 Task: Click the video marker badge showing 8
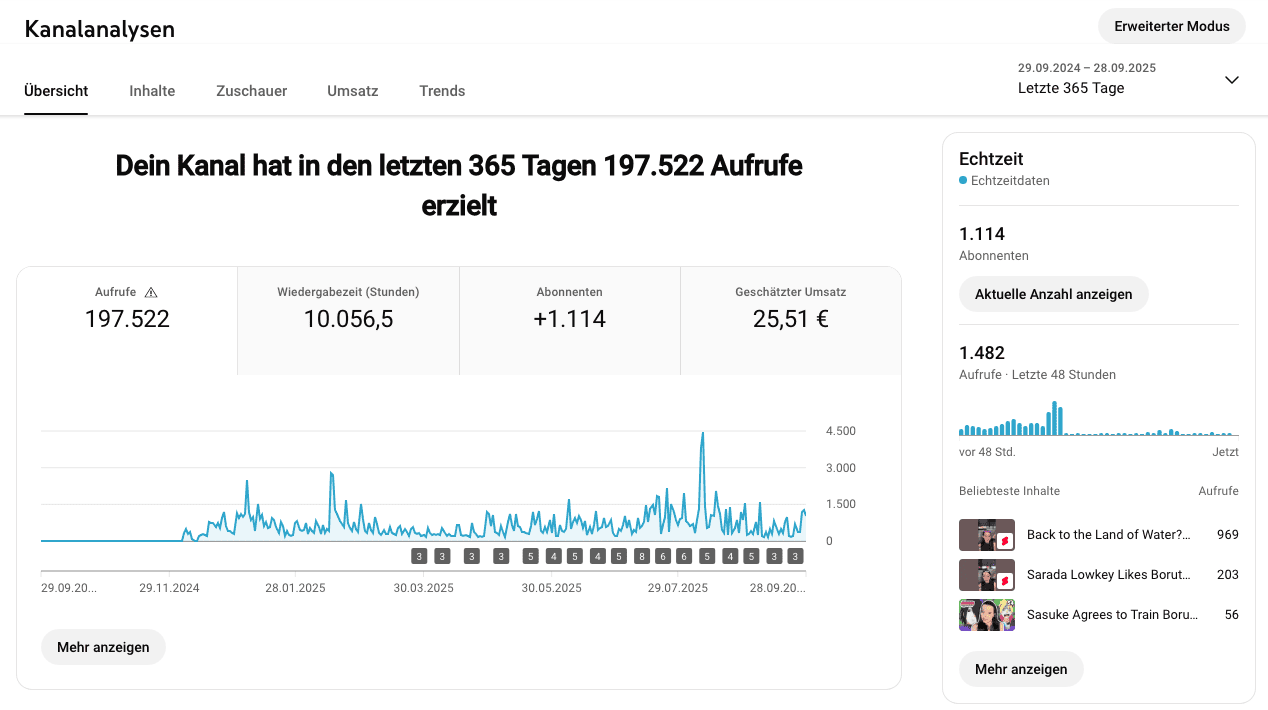tap(641, 556)
